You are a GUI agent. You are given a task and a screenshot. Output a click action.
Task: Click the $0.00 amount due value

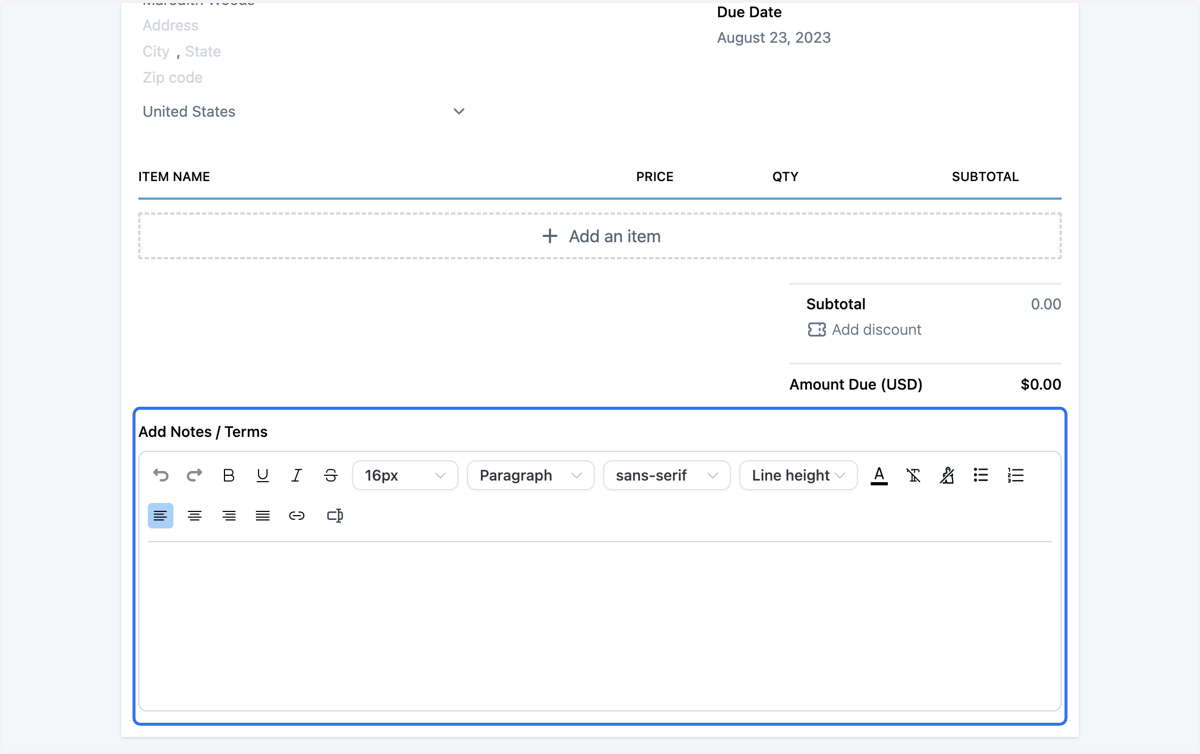click(x=1041, y=384)
